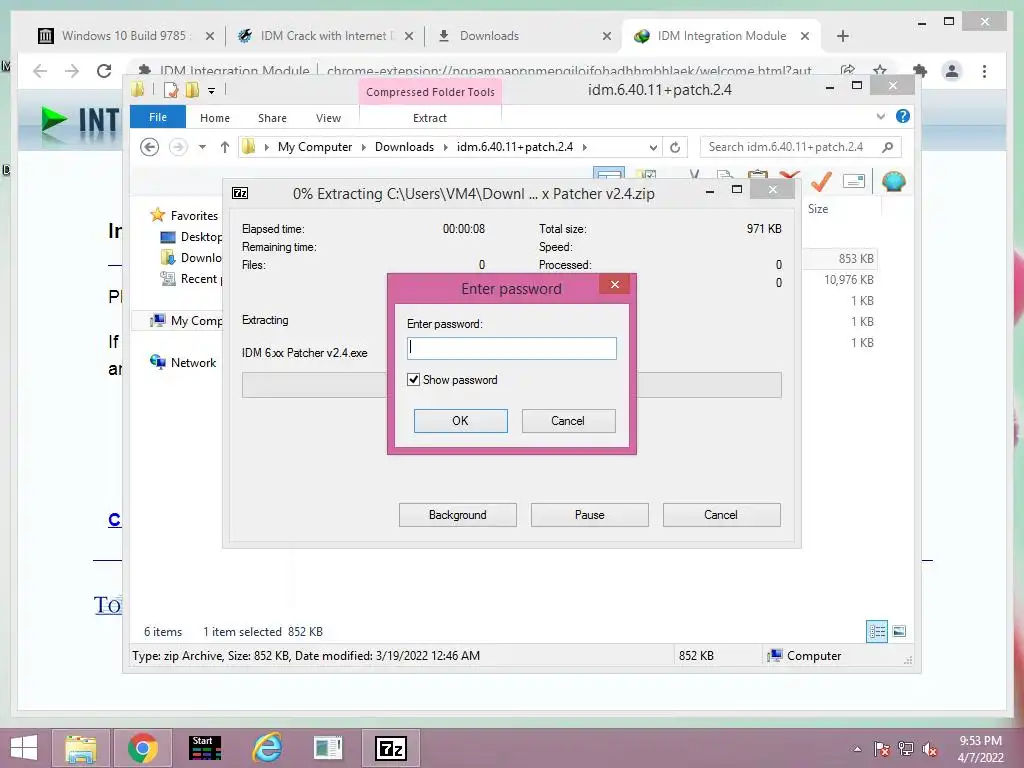Click the extraction progress bar
Screen dimensions: 1024x768
511,385
